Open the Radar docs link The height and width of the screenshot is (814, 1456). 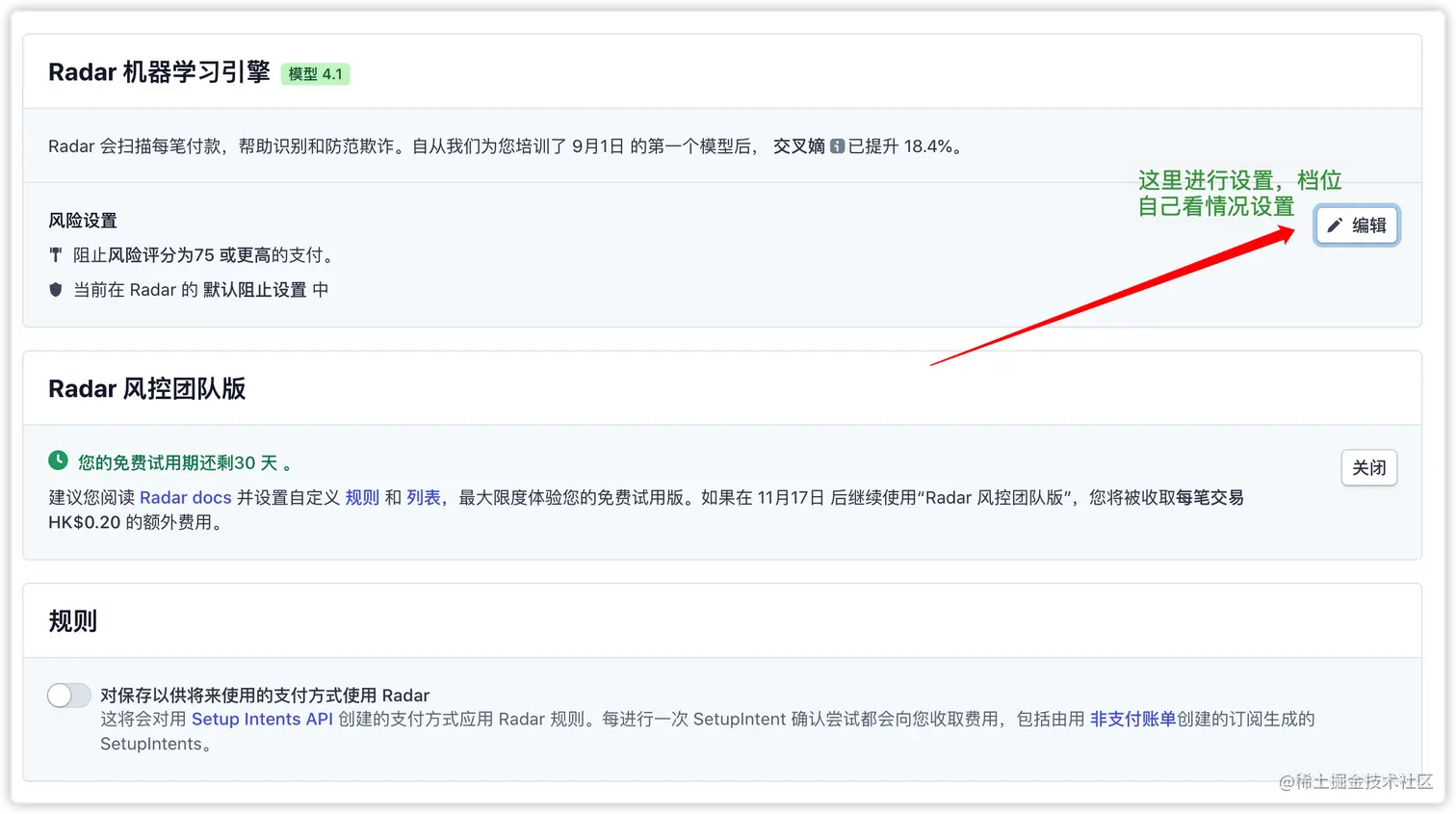coord(186,498)
